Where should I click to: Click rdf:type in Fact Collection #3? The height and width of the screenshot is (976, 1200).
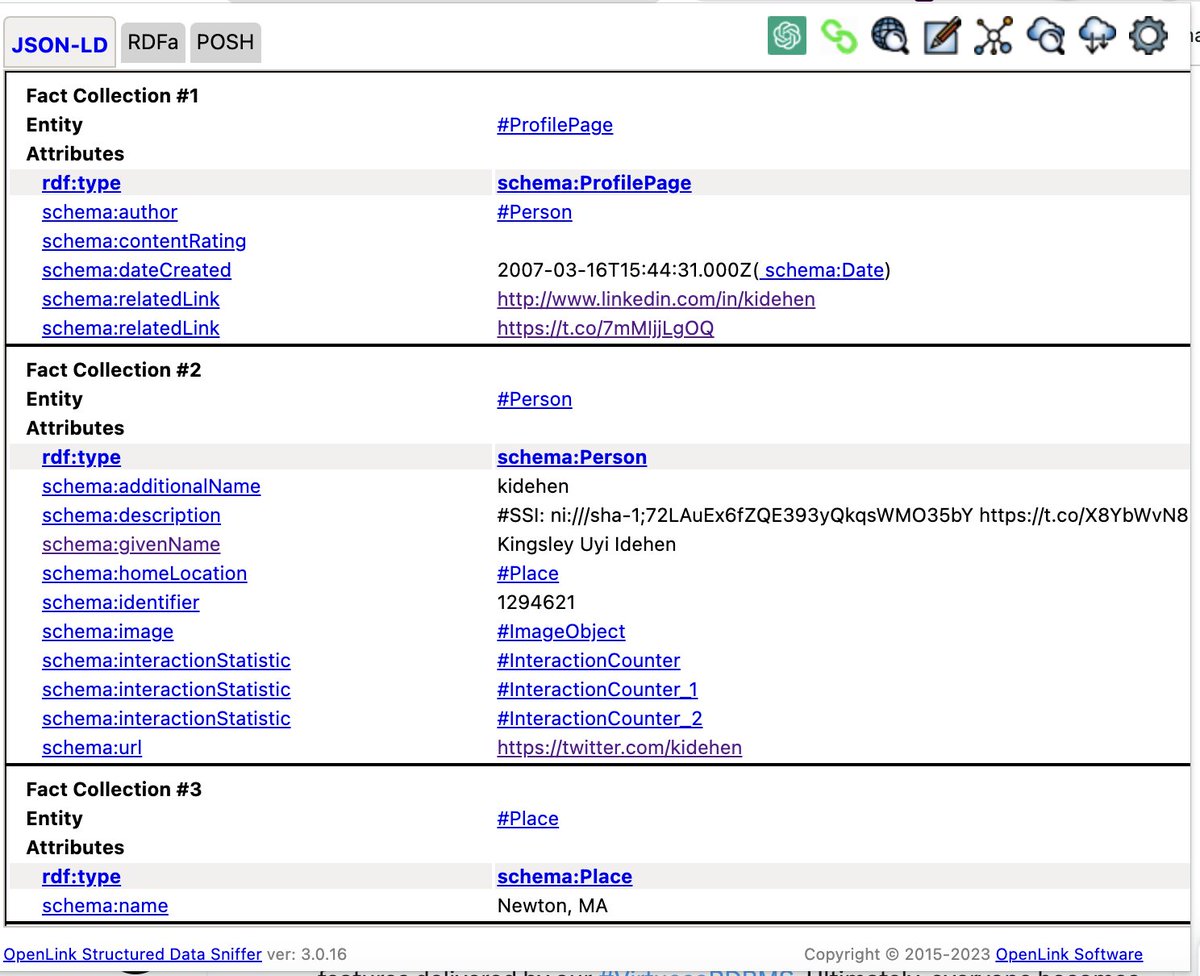coord(81,876)
